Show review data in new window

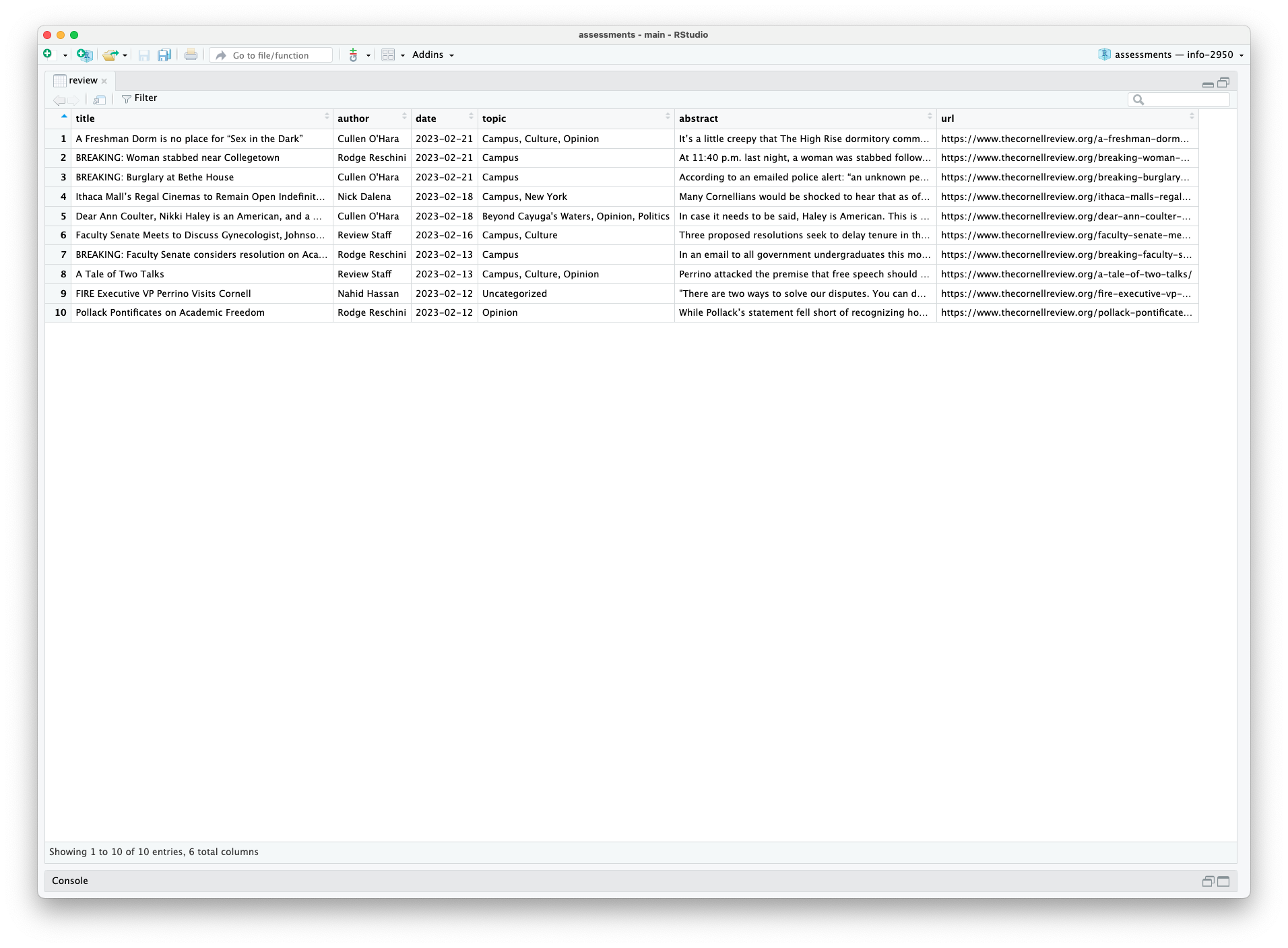click(x=100, y=100)
